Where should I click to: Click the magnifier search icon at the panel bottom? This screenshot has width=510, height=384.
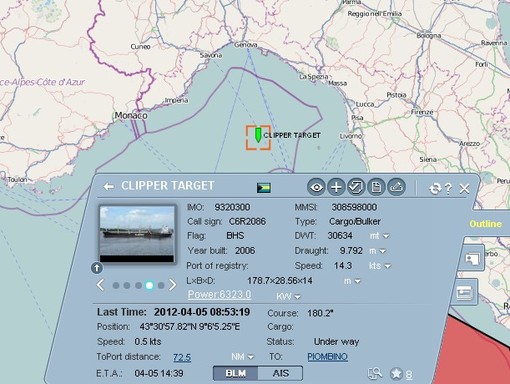click(x=375, y=373)
